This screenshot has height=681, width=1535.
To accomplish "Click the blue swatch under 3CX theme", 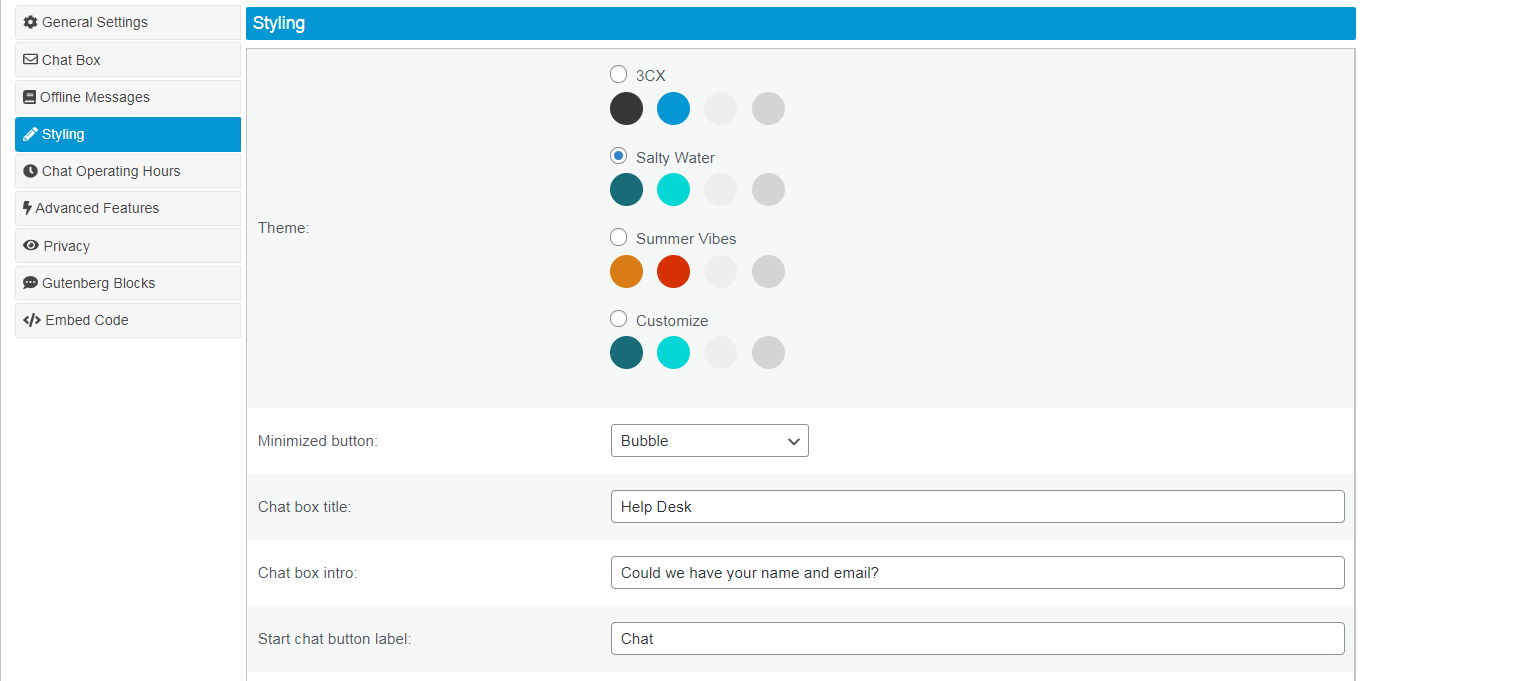I will coord(673,108).
